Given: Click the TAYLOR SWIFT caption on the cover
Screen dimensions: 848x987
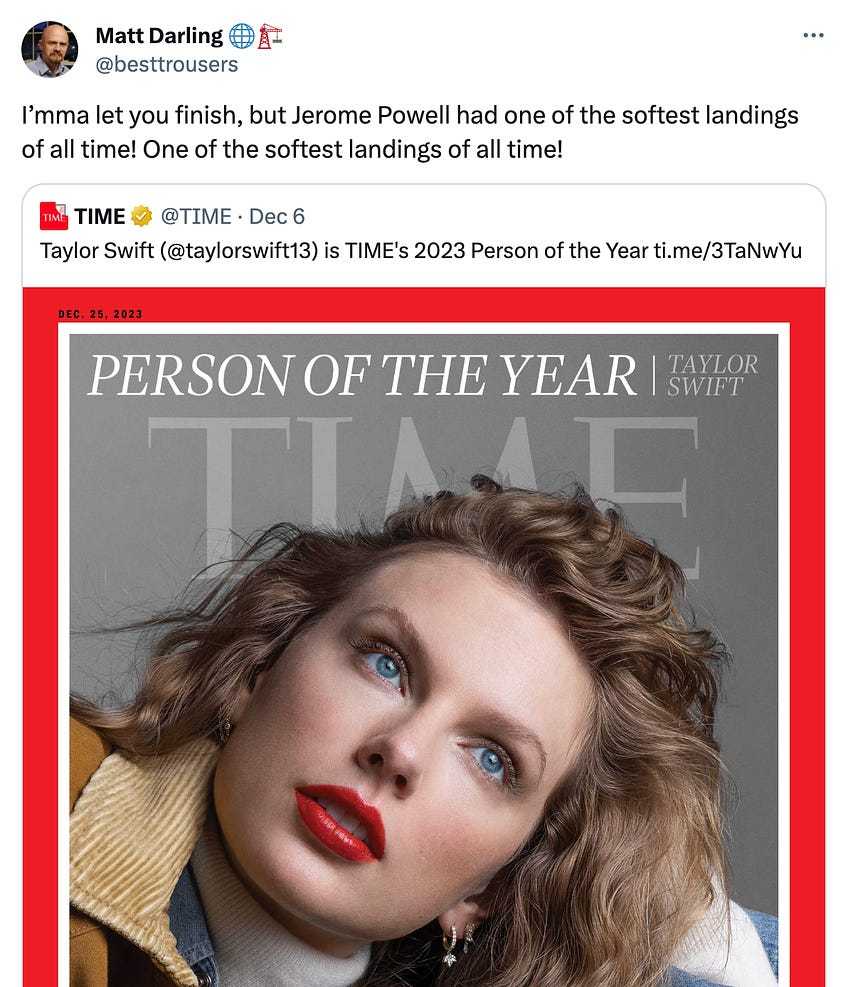Looking at the screenshot, I should (713, 376).
